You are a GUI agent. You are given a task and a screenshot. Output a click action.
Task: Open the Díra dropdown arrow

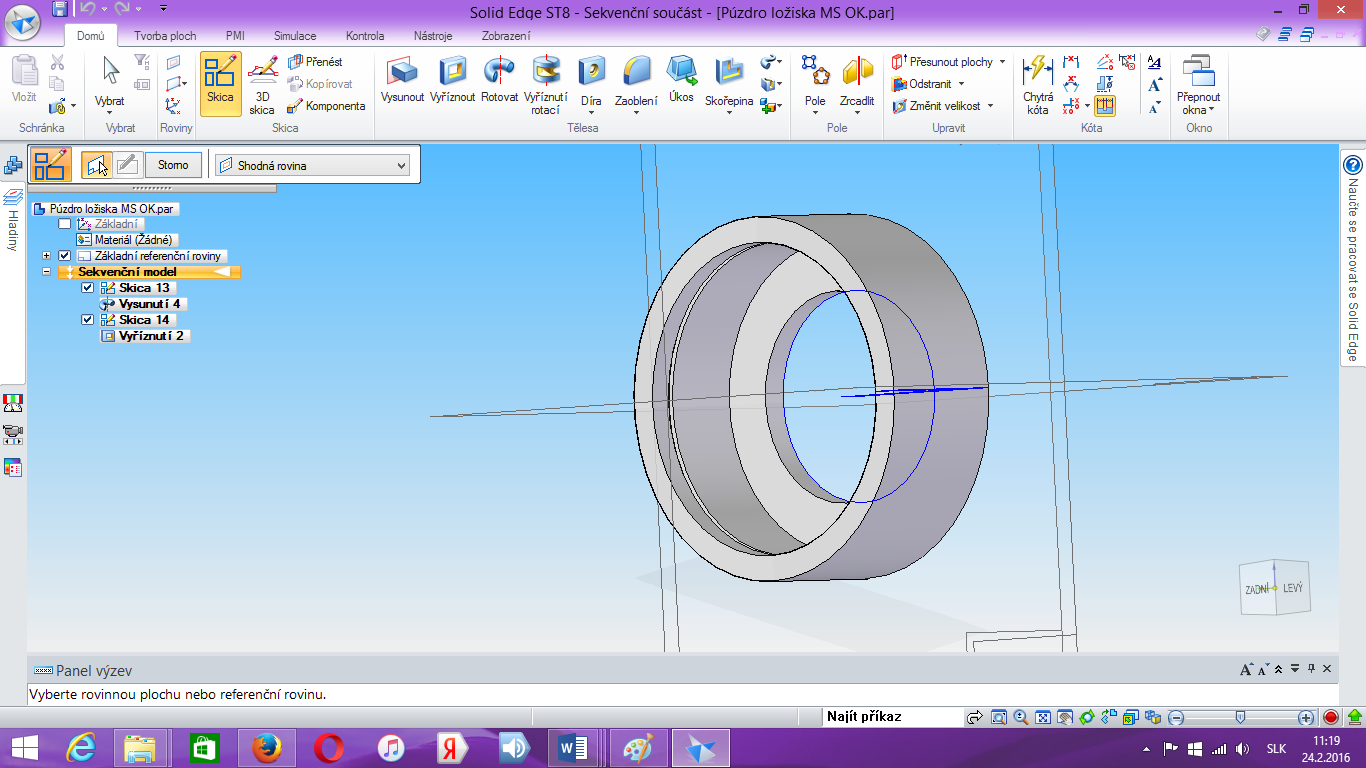click(x=591, y=113)
